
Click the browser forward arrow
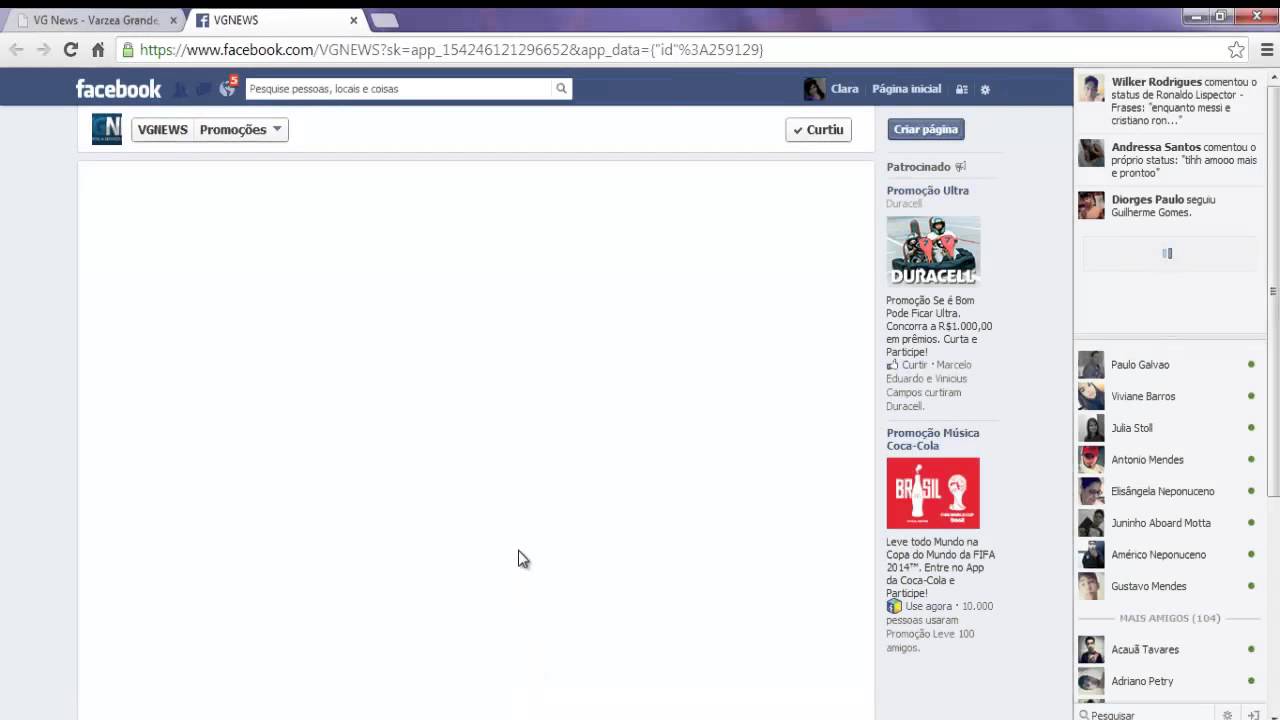coord(43,49)
